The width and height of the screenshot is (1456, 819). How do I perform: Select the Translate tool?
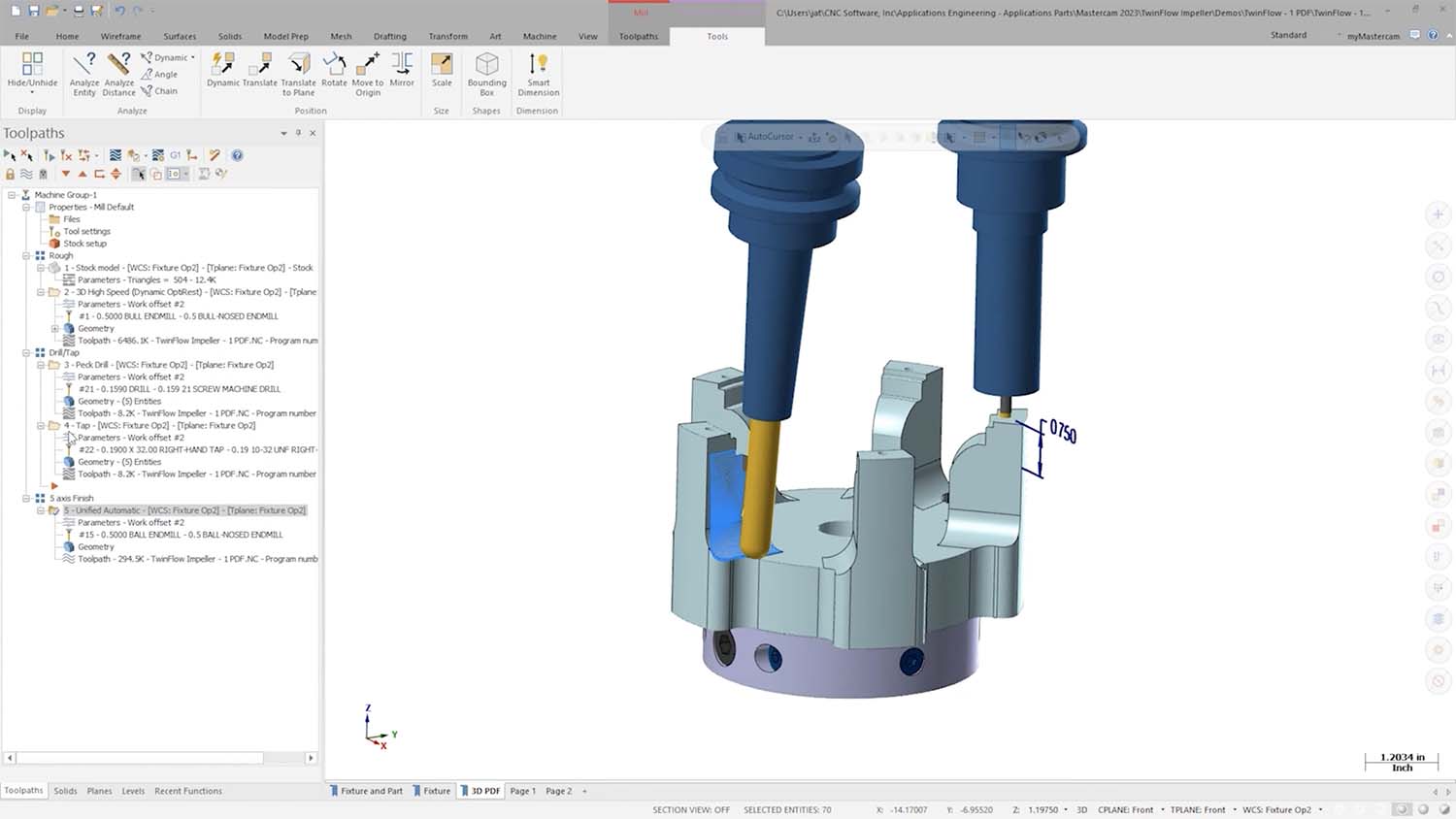[259, 70]
